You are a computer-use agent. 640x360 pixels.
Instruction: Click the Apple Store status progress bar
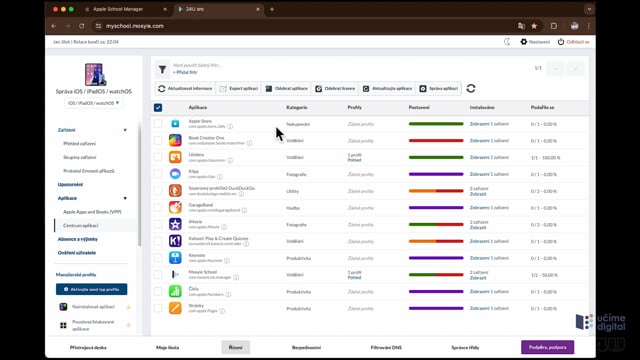436,124
